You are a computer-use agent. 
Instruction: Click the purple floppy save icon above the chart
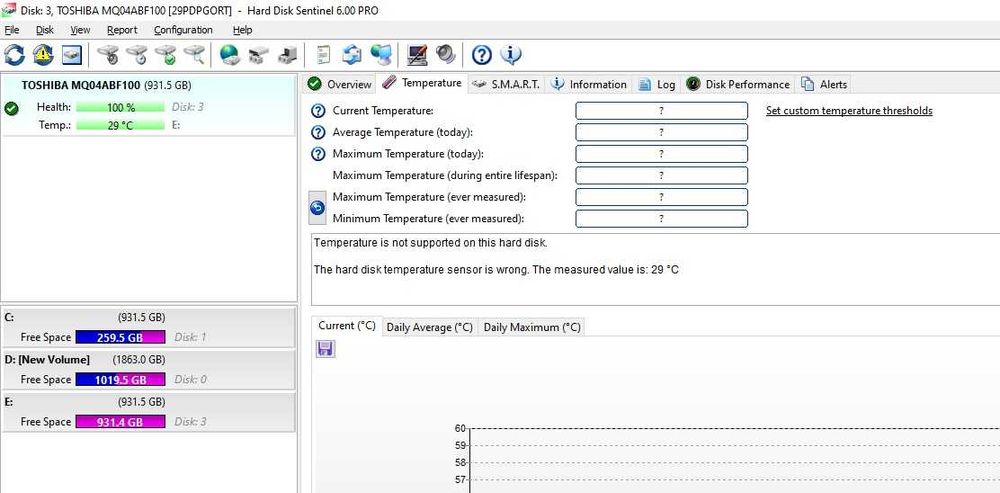tap(325, 348)
